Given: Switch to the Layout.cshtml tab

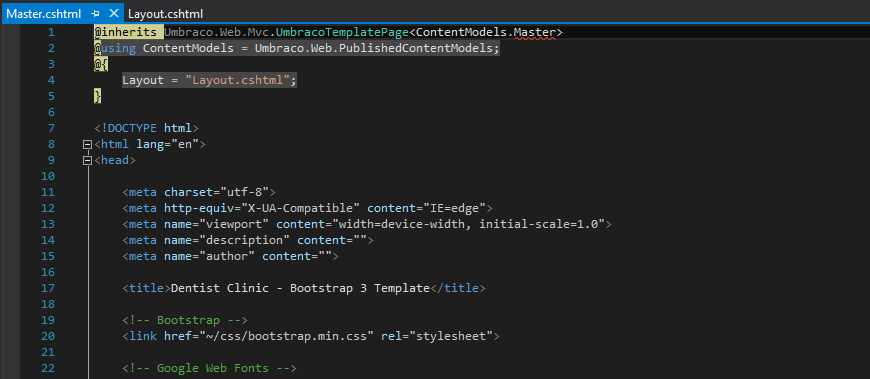Looking at the screenshot, I should [x=165, y=14].
